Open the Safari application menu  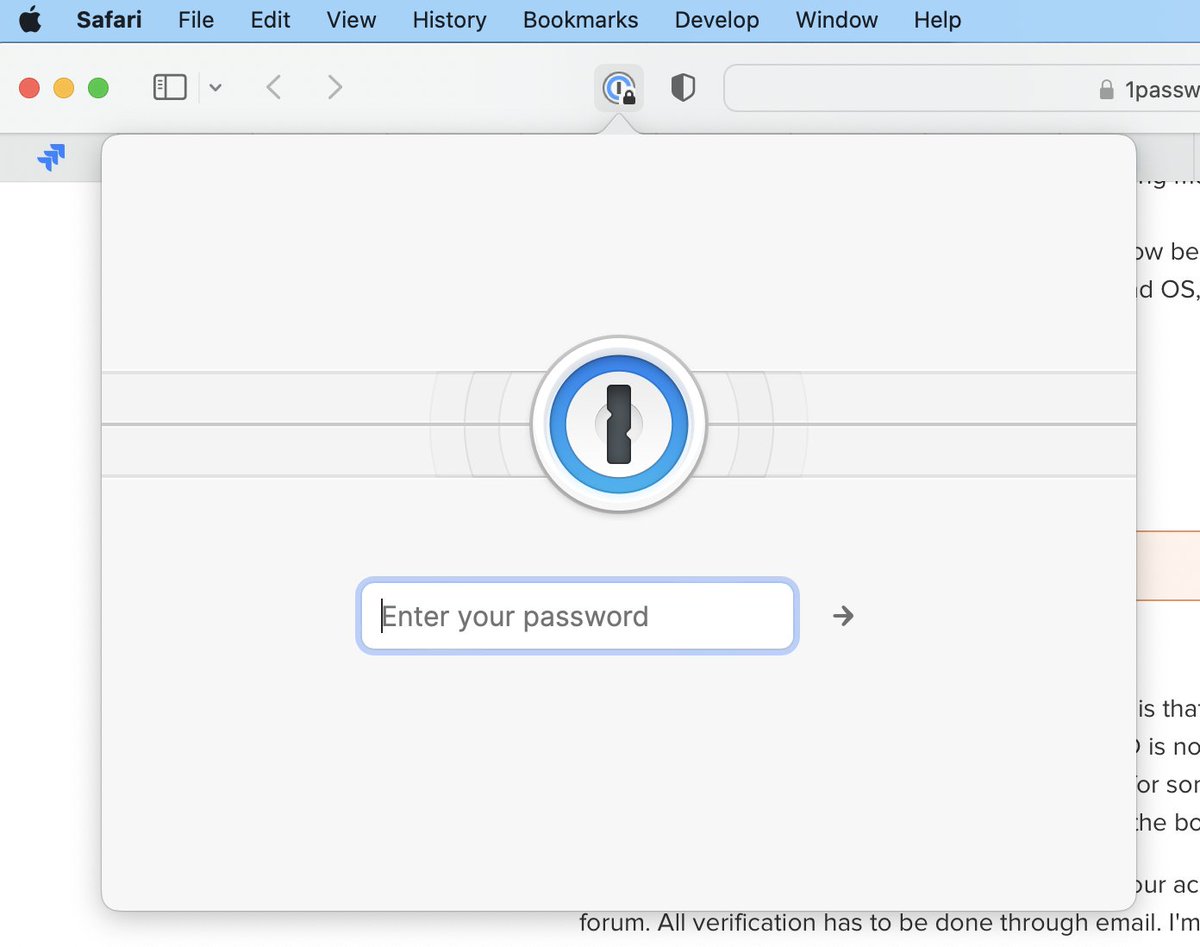(109, 20)
